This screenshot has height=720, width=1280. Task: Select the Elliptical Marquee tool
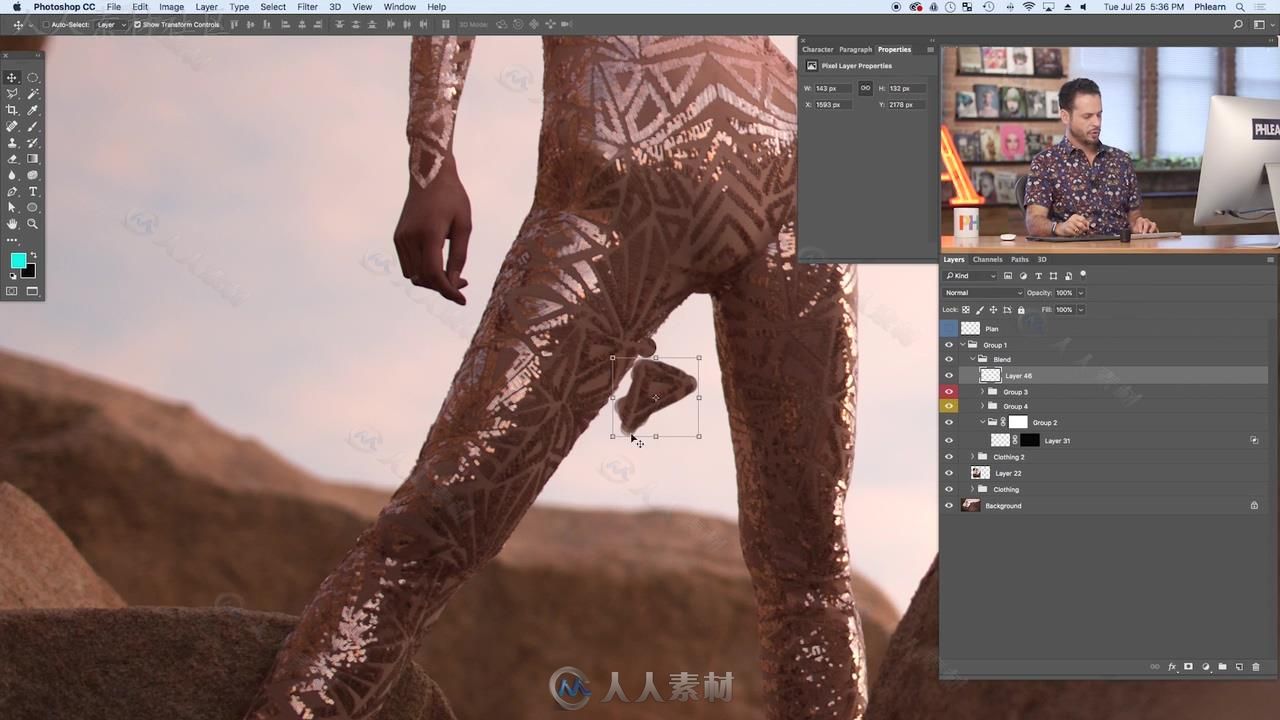point(32,77)
